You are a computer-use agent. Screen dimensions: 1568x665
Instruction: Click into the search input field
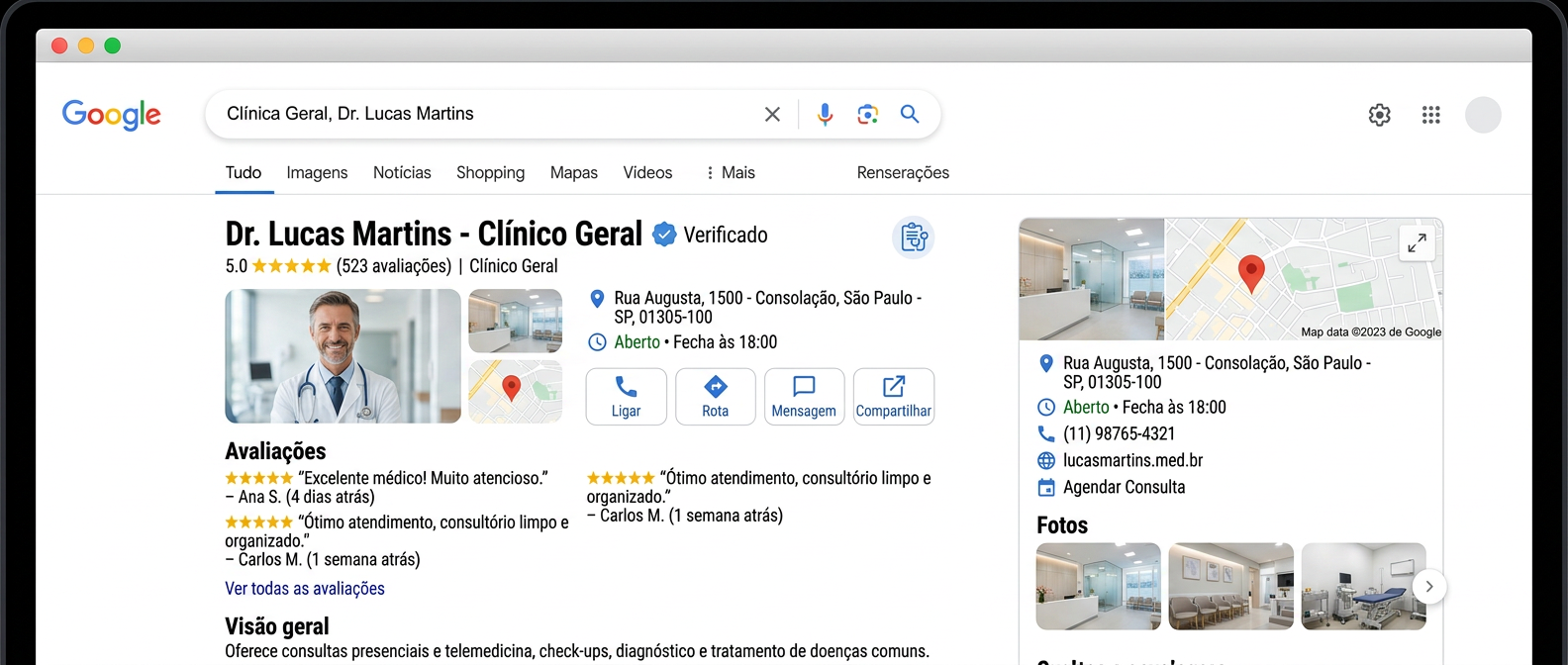click(x=485, y=114)
